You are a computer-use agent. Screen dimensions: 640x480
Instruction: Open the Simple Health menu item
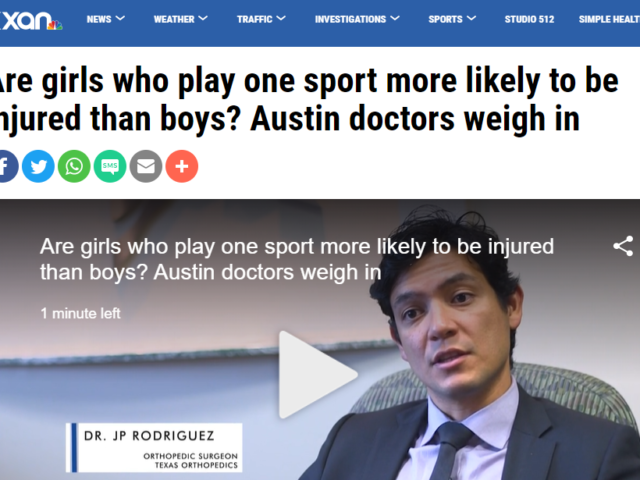coord(609,19)
